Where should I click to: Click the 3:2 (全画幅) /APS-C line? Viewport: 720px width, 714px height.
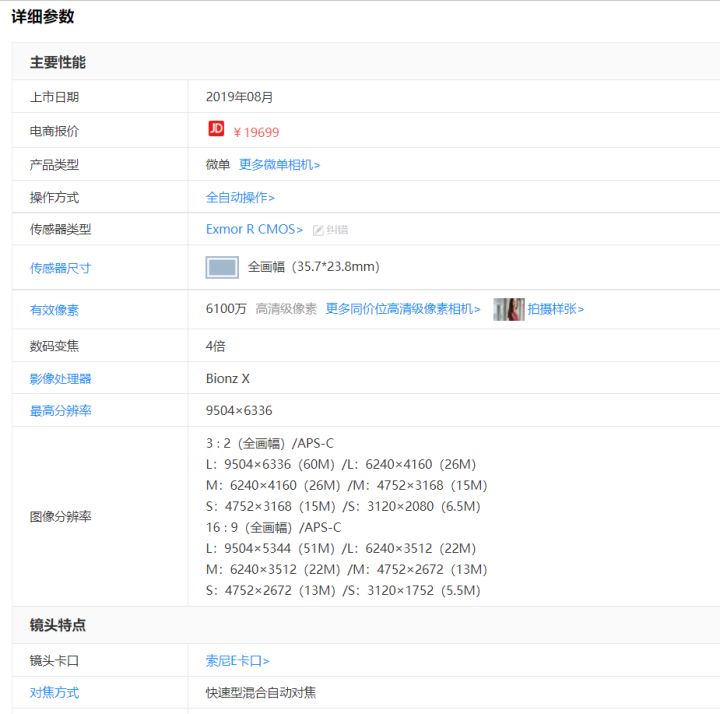[x=270, y=444]
